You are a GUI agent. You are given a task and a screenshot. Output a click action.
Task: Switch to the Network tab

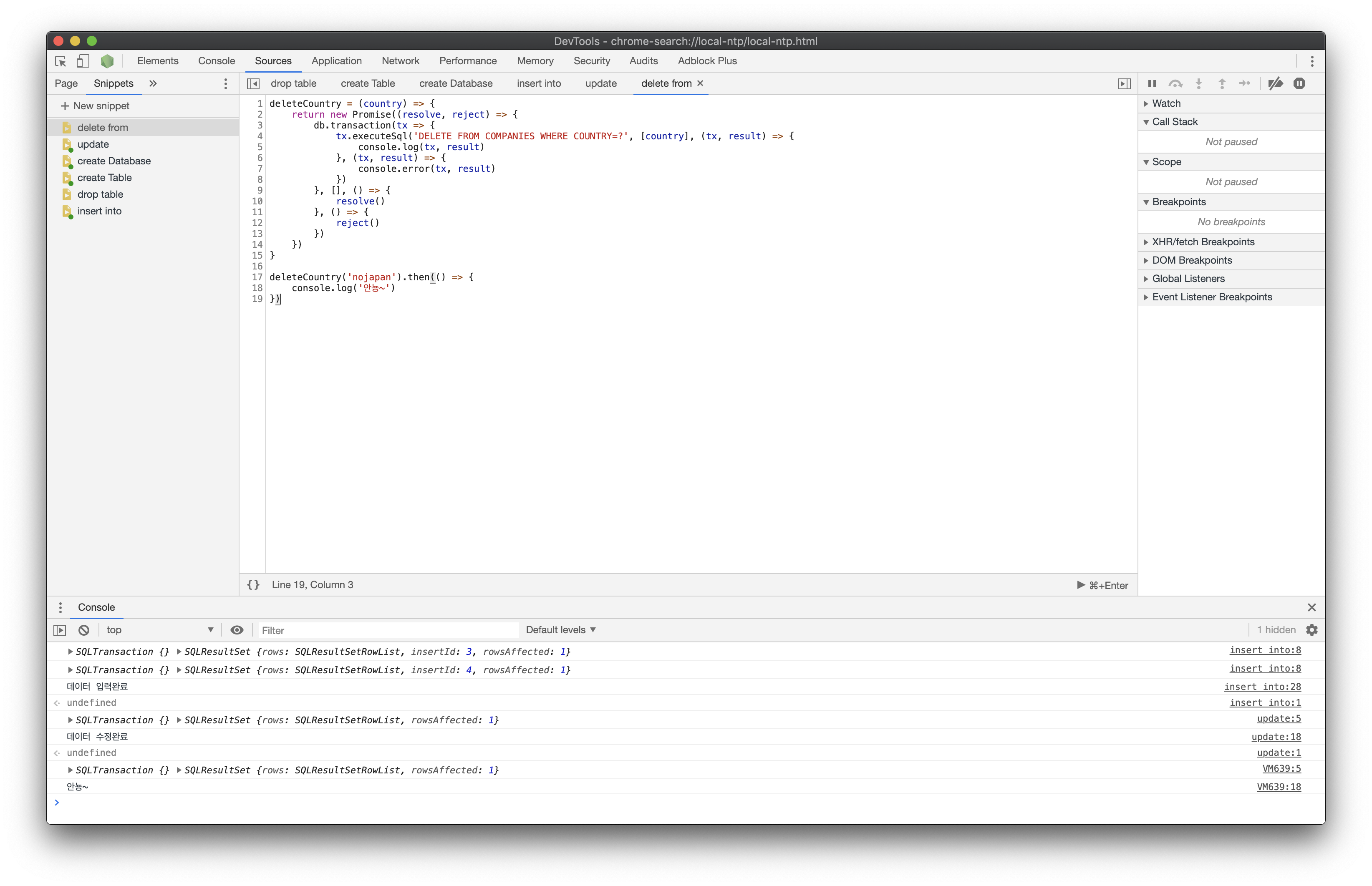click(x=400, y=61)
